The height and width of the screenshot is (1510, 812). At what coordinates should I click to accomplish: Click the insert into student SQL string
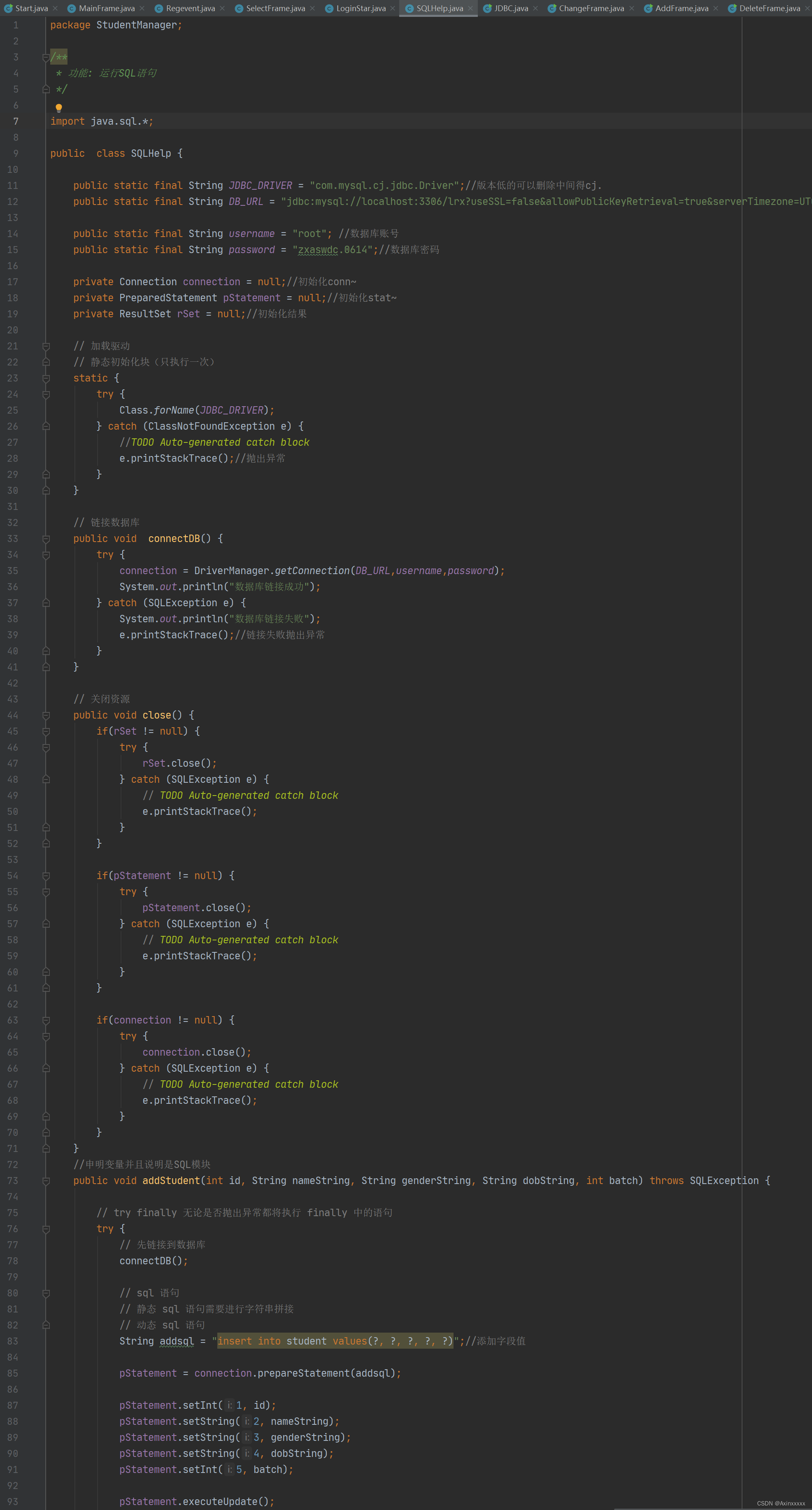point(335,1341)
